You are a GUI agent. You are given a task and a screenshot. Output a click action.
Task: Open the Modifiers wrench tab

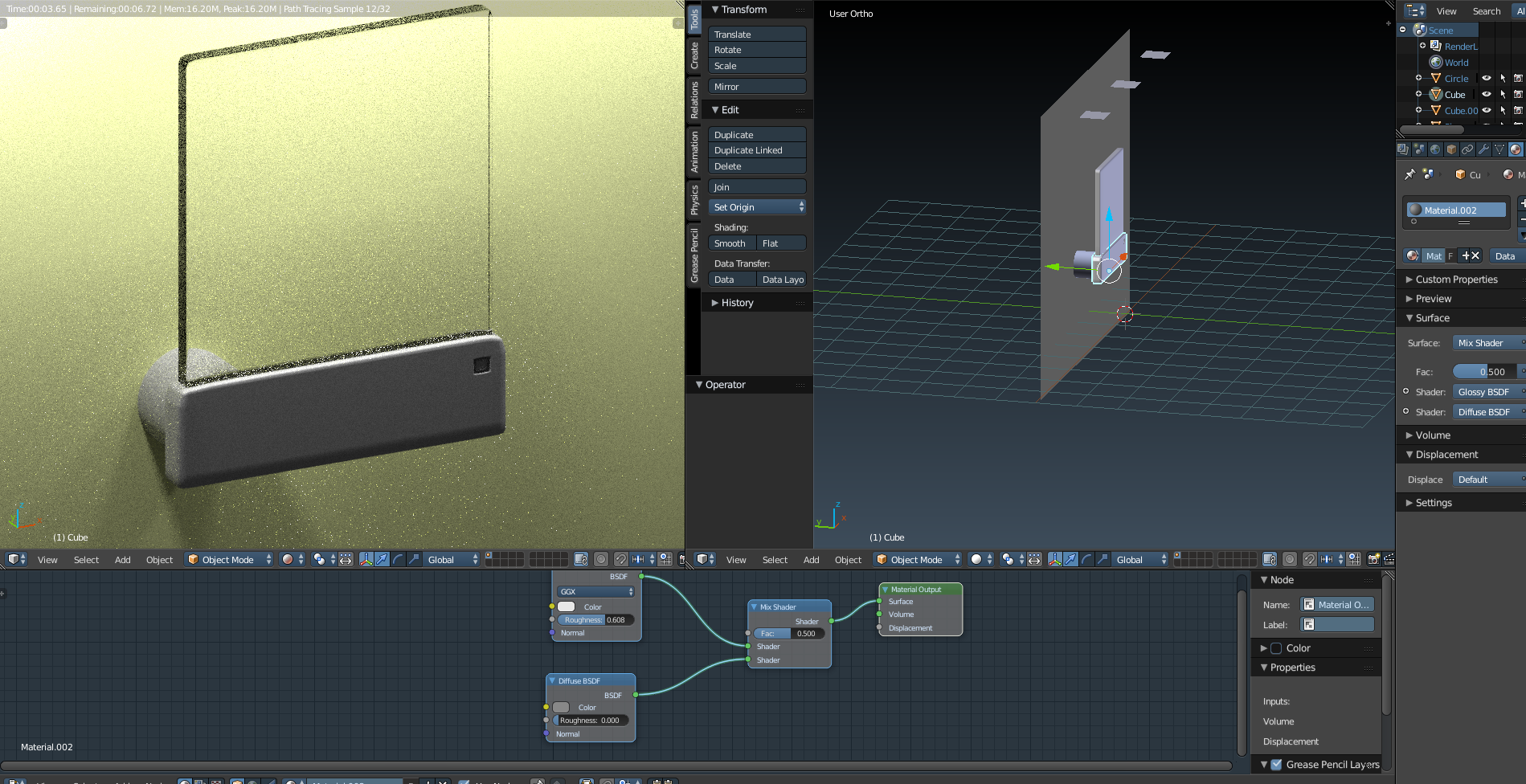click(1483, 149)
